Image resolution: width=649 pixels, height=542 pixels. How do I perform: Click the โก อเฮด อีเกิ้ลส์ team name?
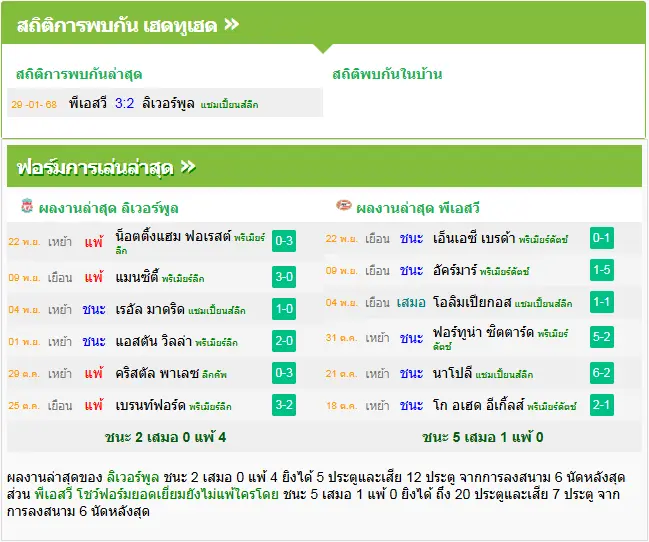(x=478, y=405)
